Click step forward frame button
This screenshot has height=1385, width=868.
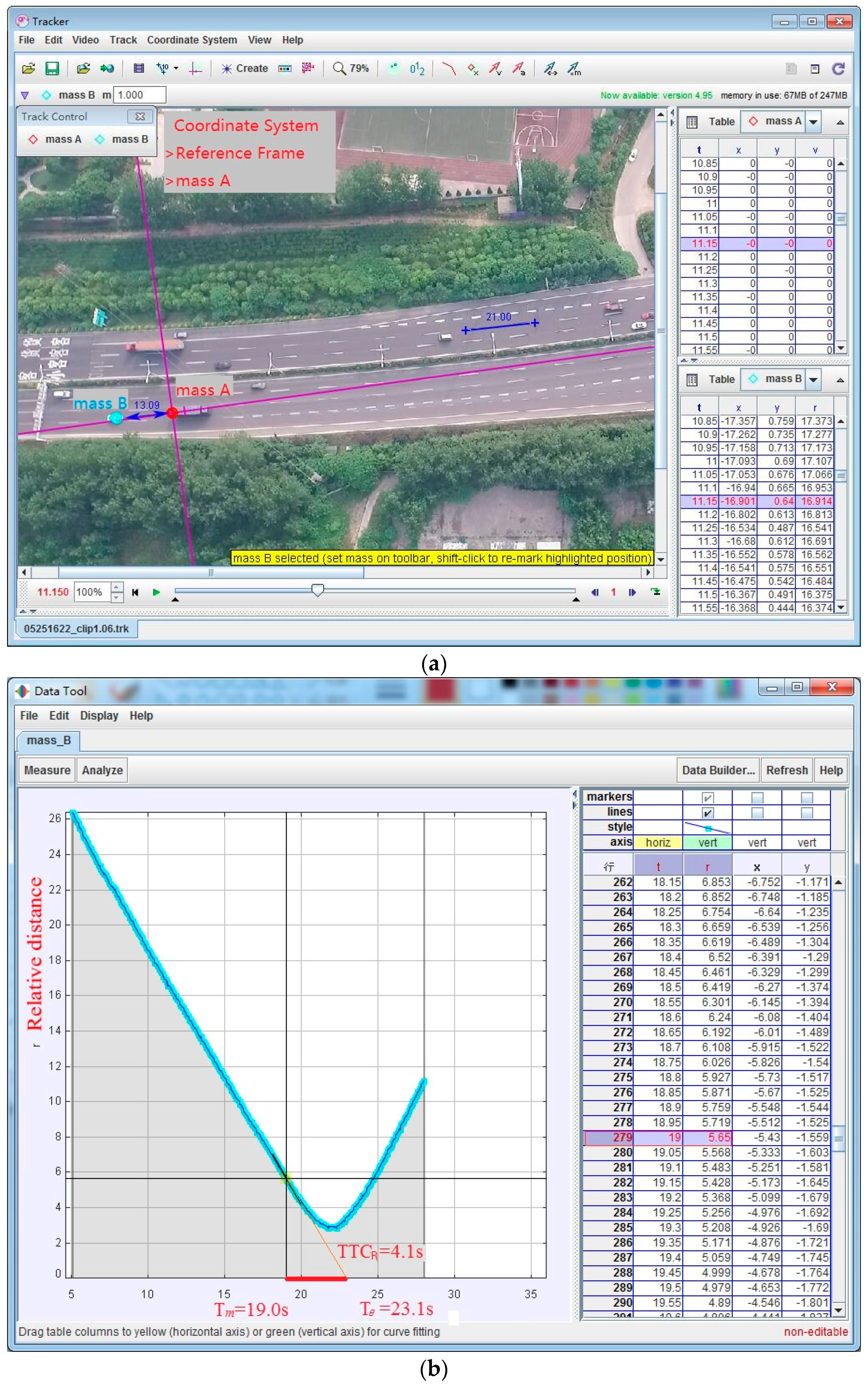(632, 592)
